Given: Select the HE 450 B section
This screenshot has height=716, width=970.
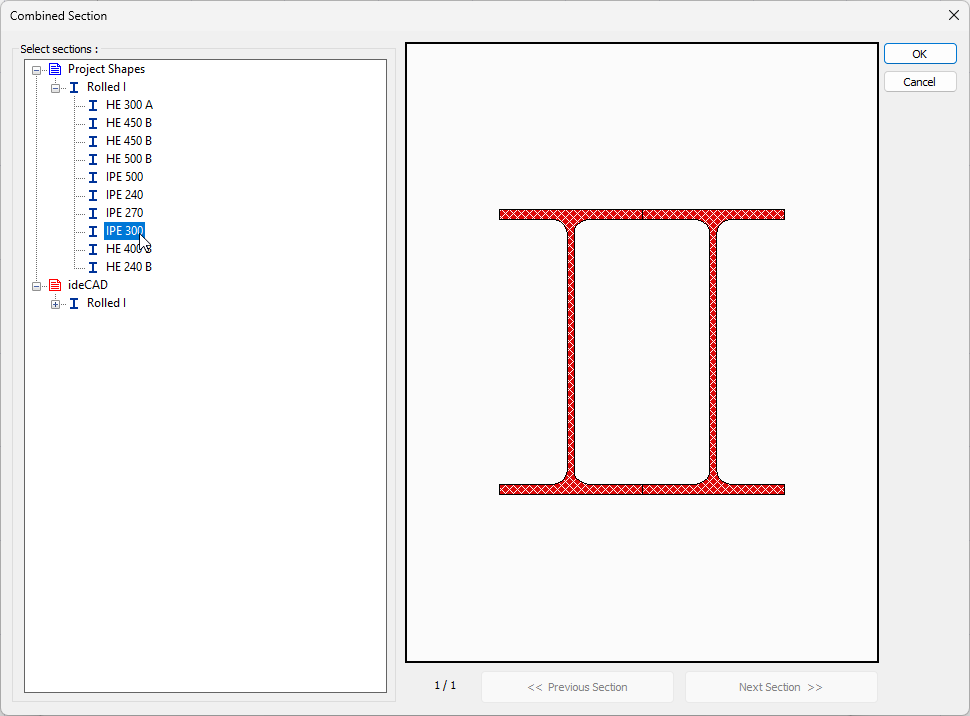Looking at the screenshot, I should [128, 122].
